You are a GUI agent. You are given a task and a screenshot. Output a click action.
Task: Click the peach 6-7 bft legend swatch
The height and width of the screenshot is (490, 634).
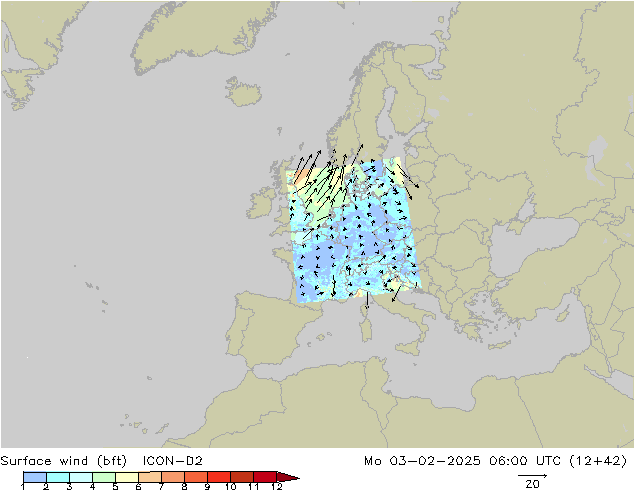[150, 477]
